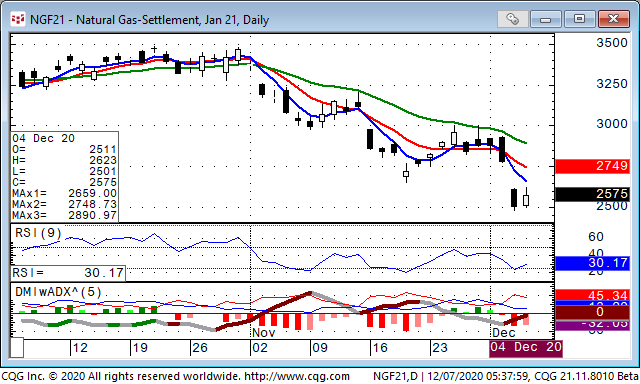Viewport: 640px width, 384px height.
Task: Click the 23 date on the time axis
Action: pos(440,348)
